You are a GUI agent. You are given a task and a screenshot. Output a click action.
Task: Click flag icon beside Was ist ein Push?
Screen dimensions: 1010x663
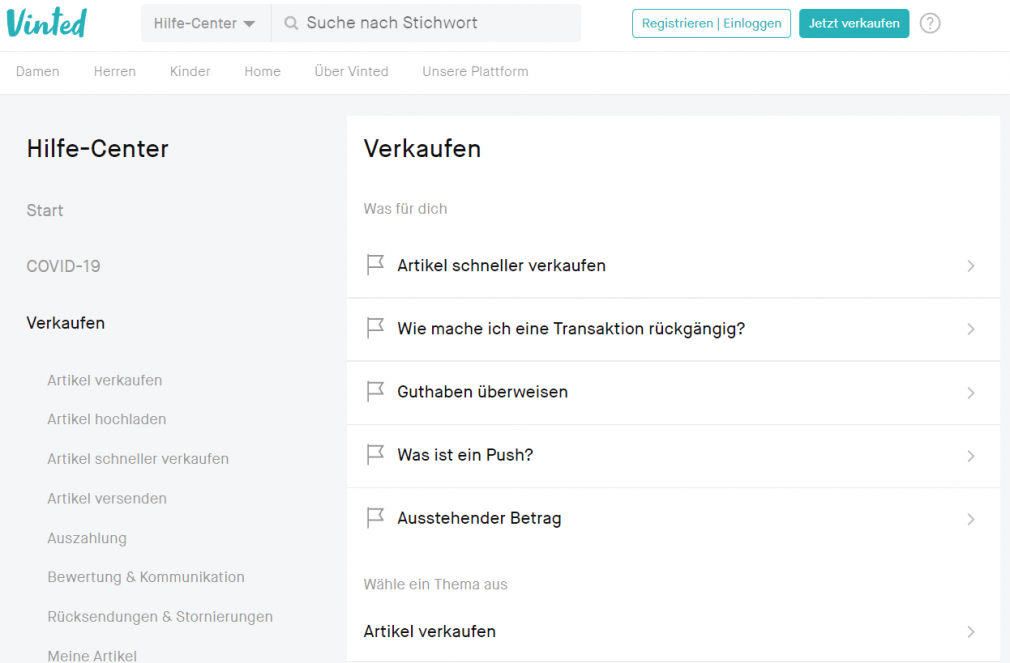(x=375, y=455)
